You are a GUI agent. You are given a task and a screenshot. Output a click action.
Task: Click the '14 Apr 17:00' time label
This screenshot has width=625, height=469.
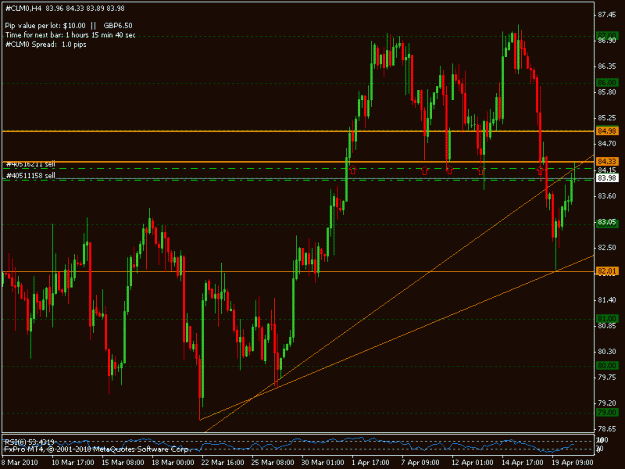coord(522,462)
